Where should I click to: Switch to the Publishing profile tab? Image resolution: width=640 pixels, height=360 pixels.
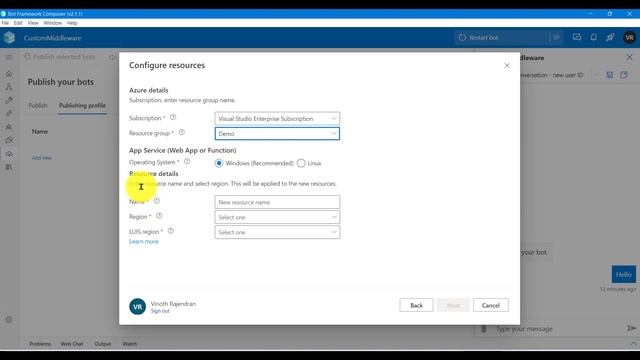(x=82, y=105)
